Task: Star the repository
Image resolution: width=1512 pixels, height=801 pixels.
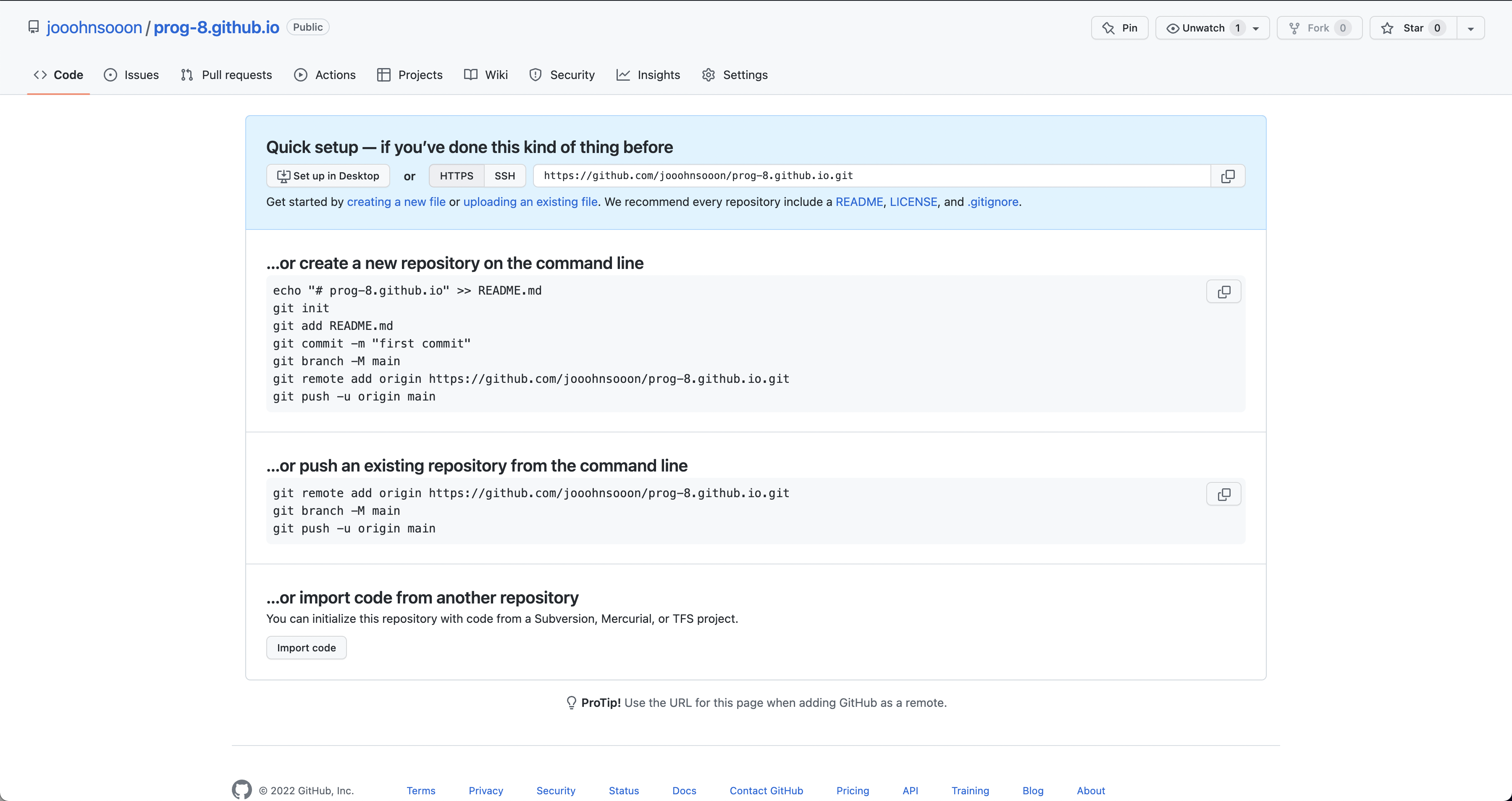Action: tap(1413, 28)
